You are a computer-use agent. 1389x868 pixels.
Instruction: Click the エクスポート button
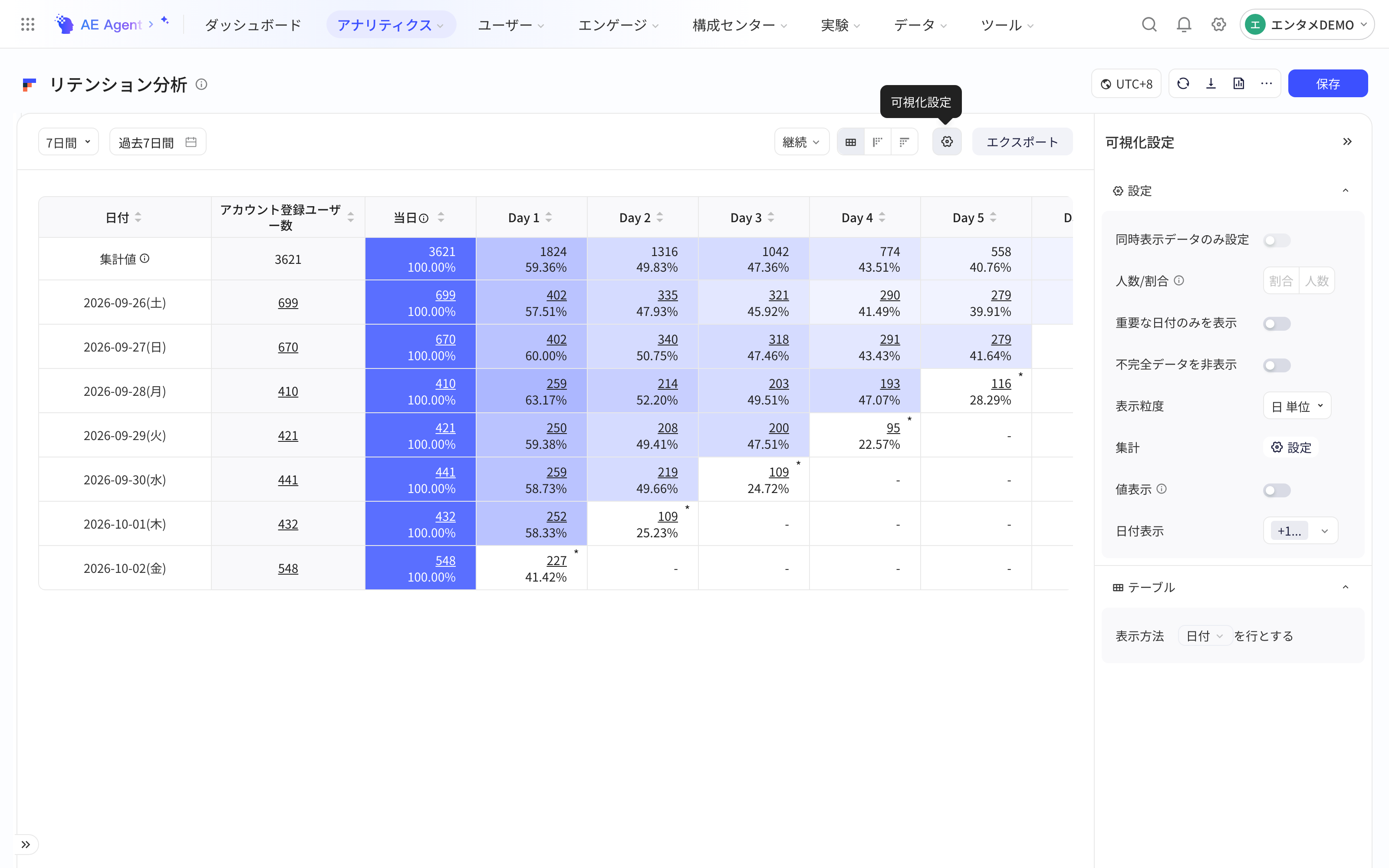pos(1022,142)
